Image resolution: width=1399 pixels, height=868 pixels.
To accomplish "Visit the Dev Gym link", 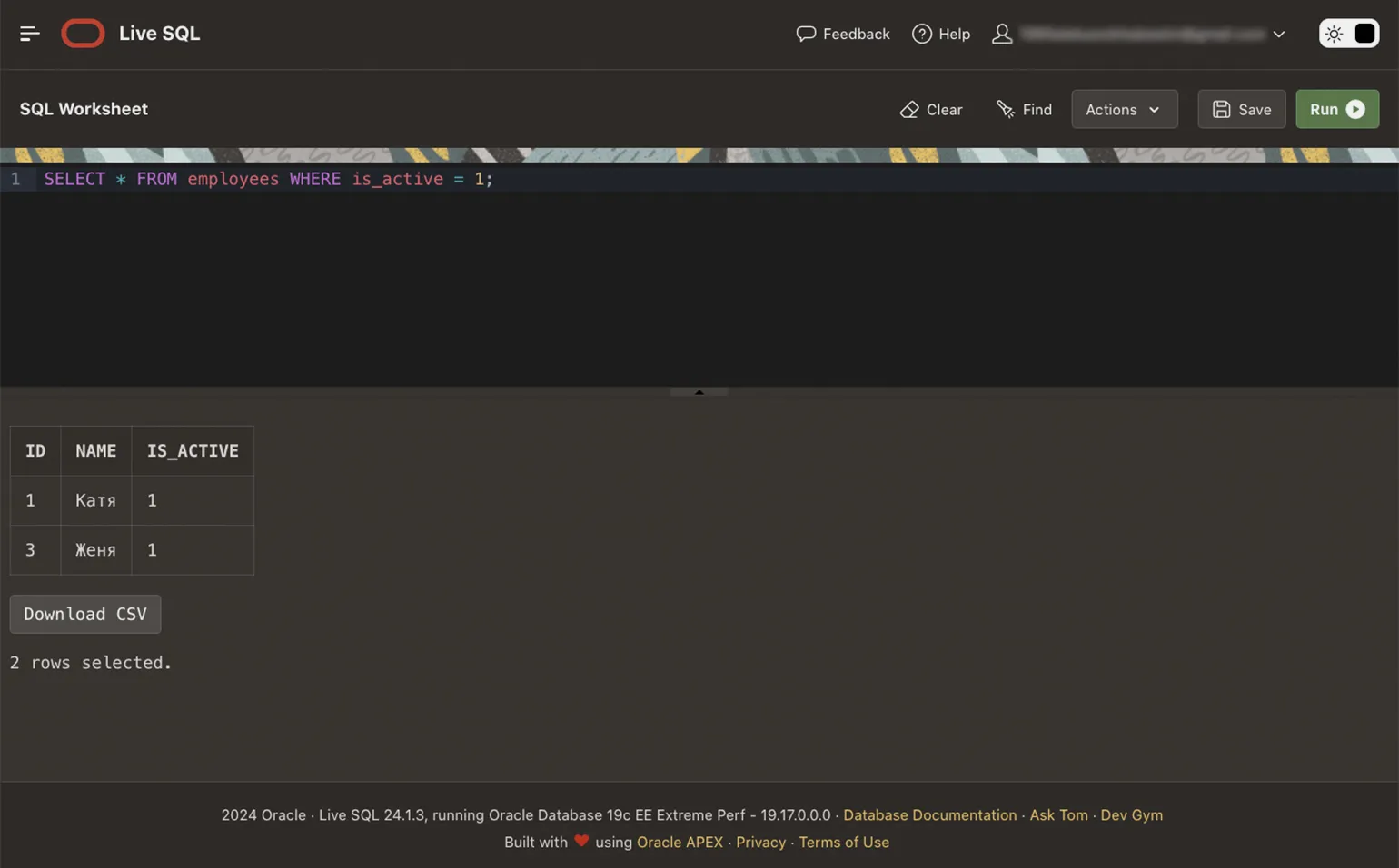I will [x=1130, y=815].
